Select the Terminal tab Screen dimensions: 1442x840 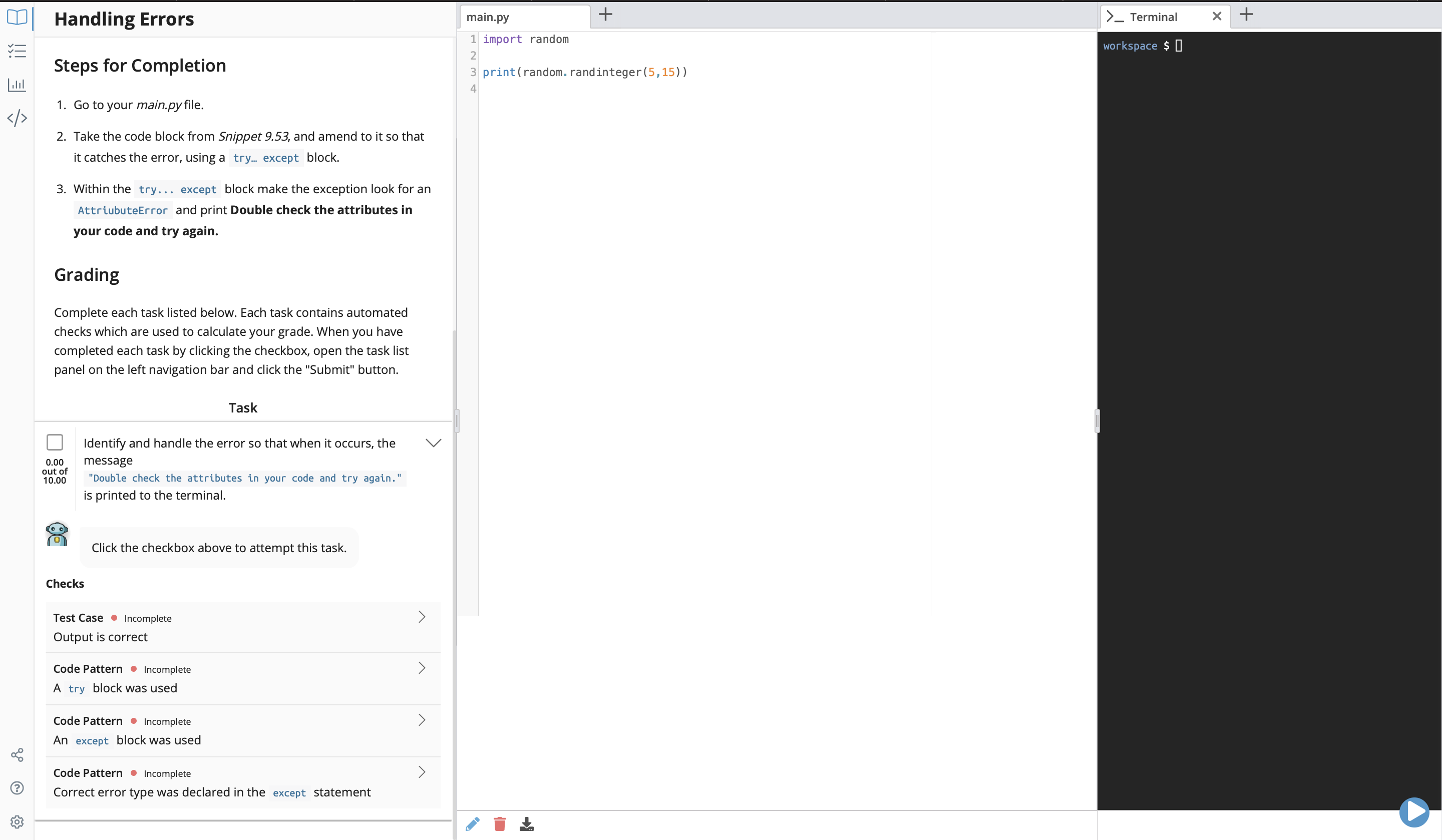tap(1153, 17)
